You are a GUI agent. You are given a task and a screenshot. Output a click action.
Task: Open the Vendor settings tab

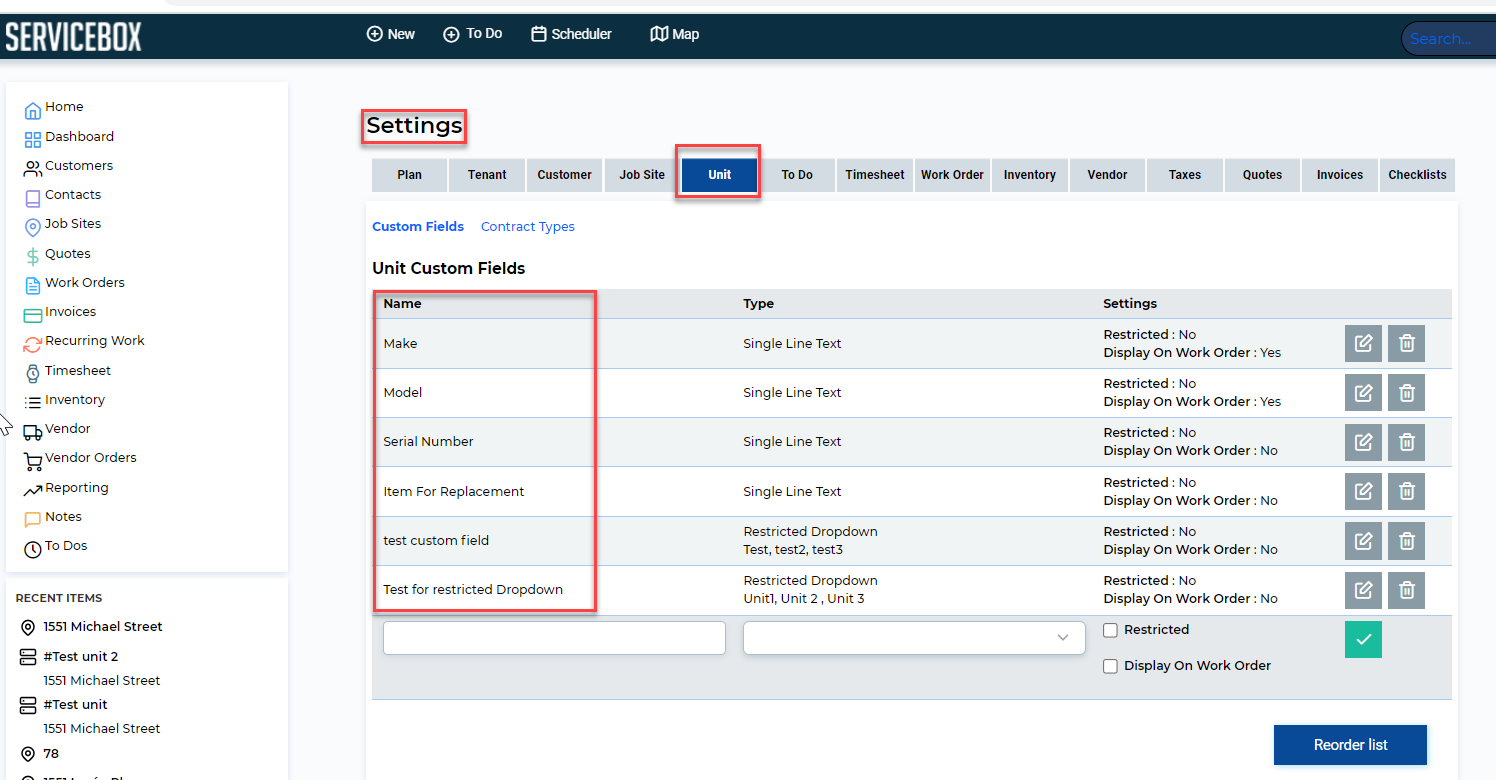coord(1107,175)
